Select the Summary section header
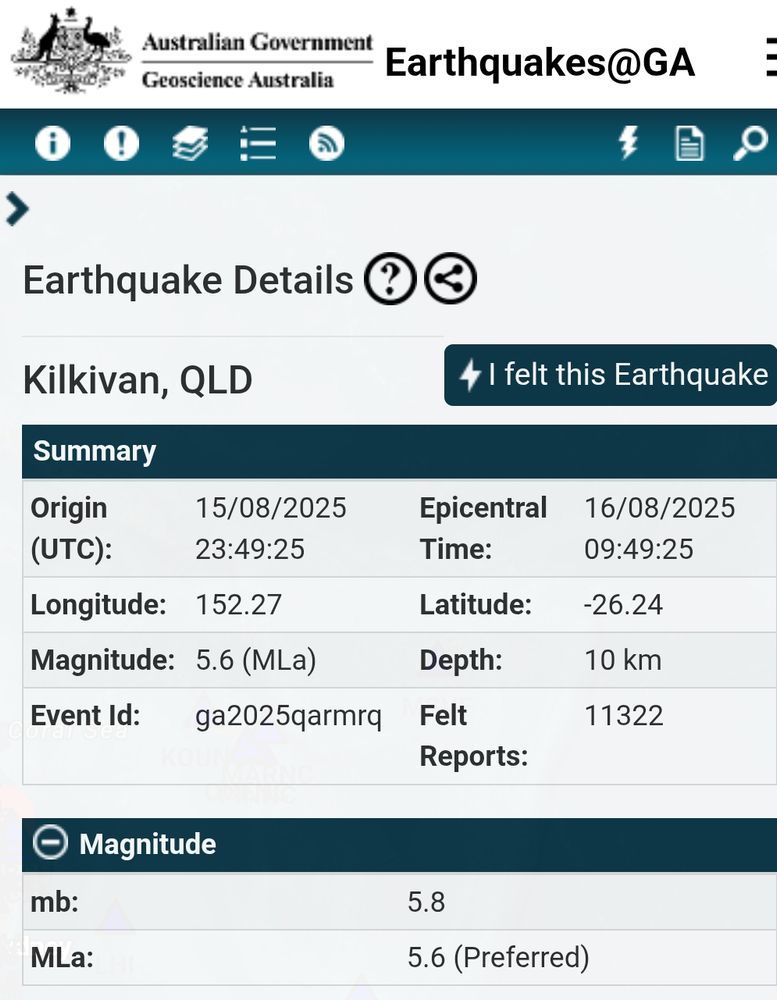The width and height of the screenshot is (777, 1000). [399, 452]
